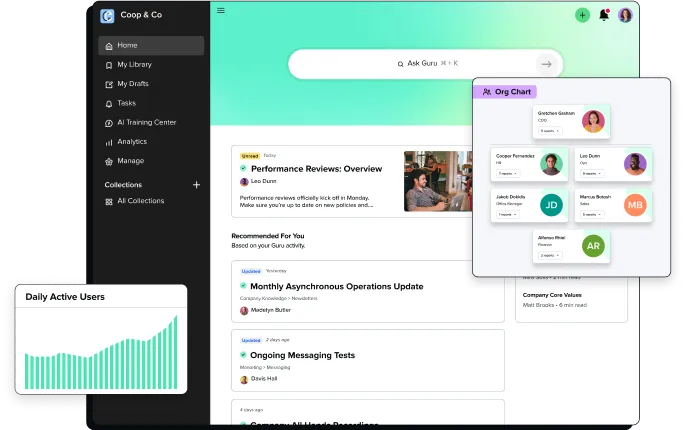Click the AR avatar in Org Chart
The height and width of the screenshot is (430, 683).
[x=593, y=246]
